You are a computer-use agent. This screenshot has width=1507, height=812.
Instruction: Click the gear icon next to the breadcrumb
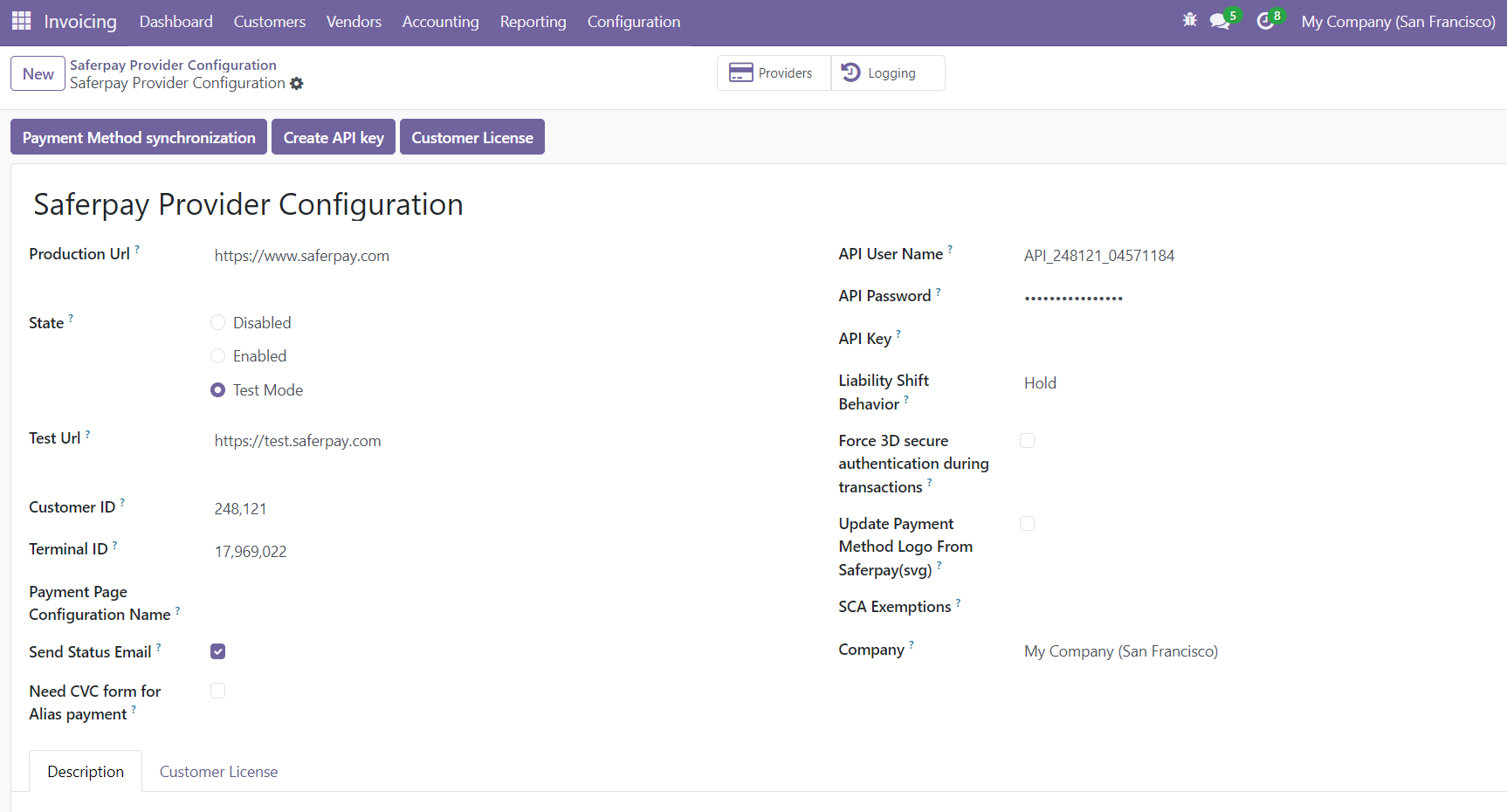[x=297, y=84]
